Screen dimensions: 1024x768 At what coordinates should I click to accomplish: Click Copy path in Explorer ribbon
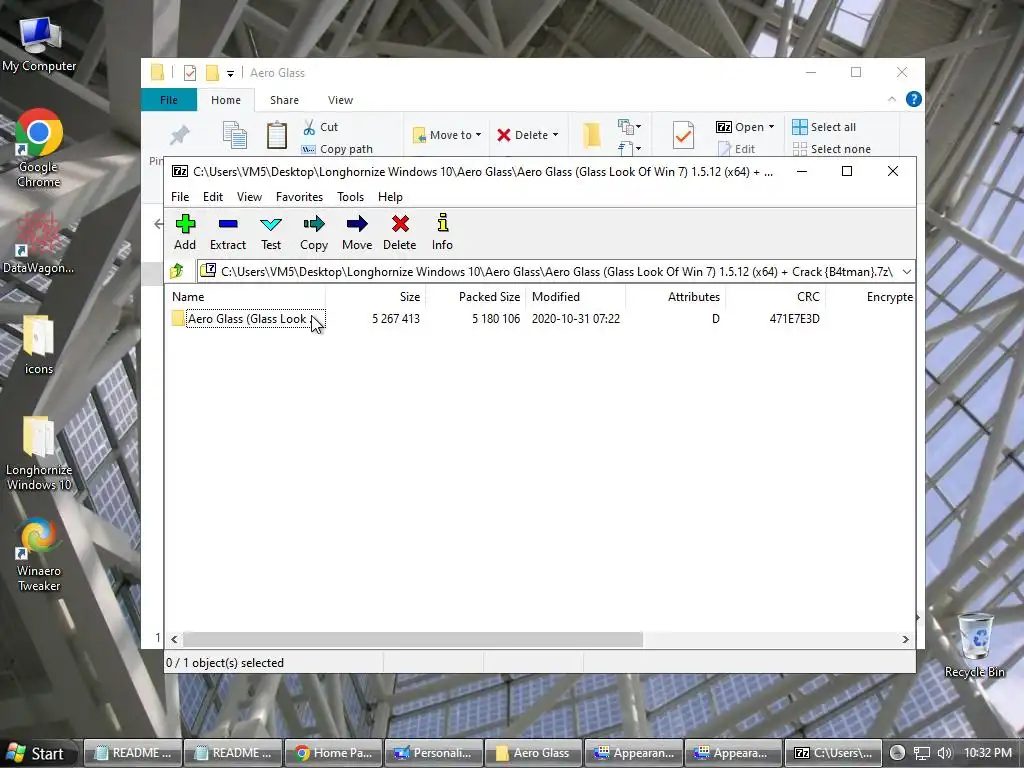(x=337, y=149)
